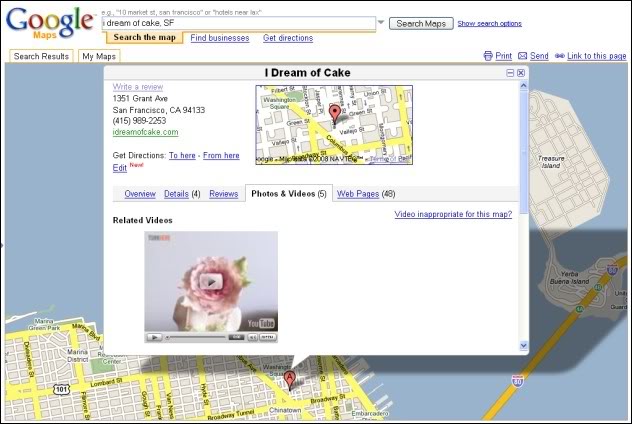
Task: Click the red pin in the mini map
Action: [x=335, y=114]
